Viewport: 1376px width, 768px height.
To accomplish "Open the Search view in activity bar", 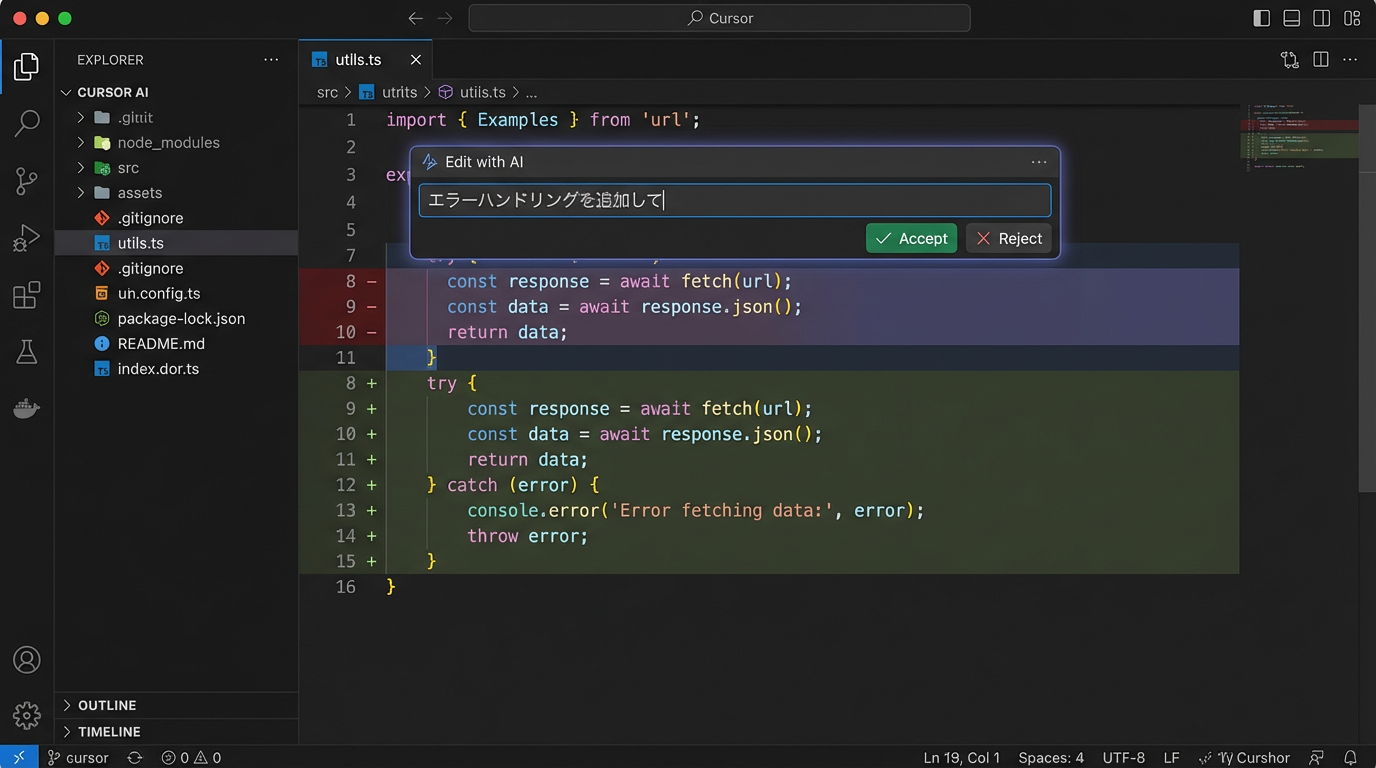I will (27, 123).
